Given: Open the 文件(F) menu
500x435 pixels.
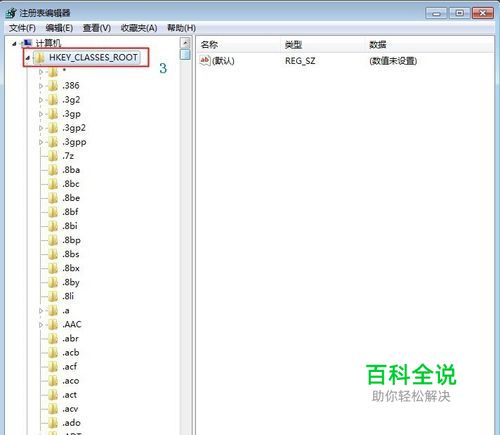Looking at the screenshot, I should pyautogui.click(x=22, y=28).
